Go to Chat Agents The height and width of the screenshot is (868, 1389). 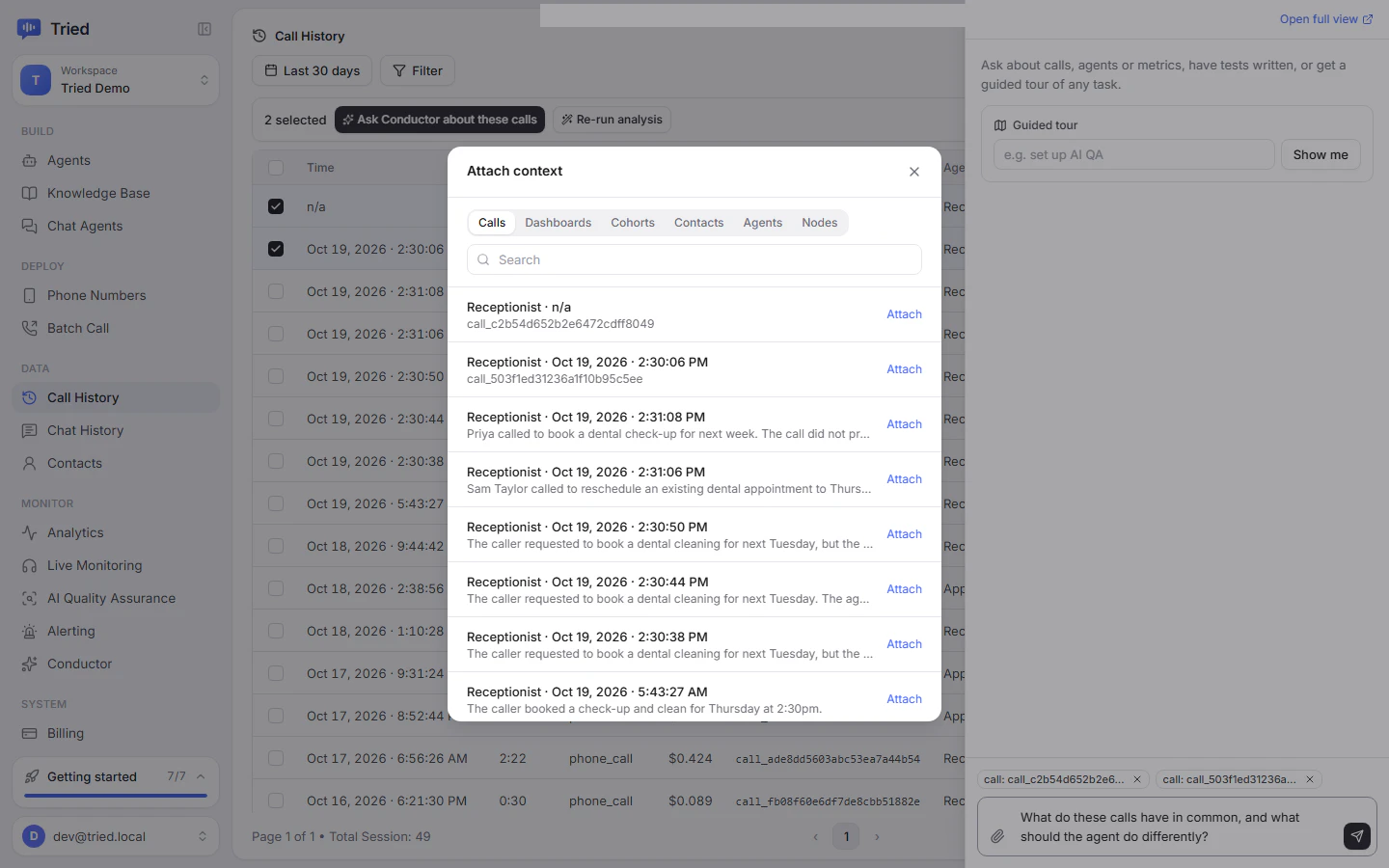116,226
